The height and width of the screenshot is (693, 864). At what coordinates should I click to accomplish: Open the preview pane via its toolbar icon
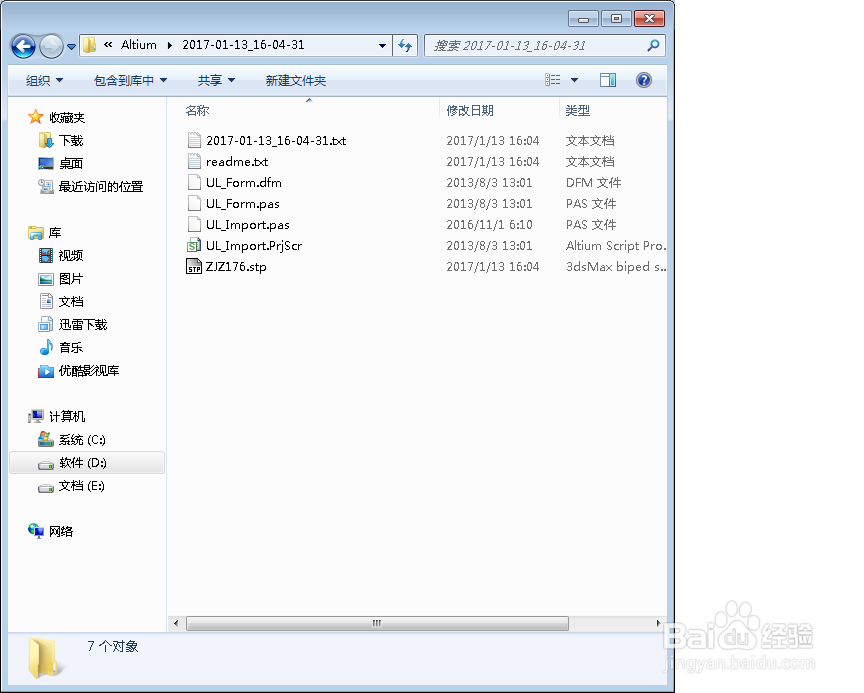pos(607,80)
